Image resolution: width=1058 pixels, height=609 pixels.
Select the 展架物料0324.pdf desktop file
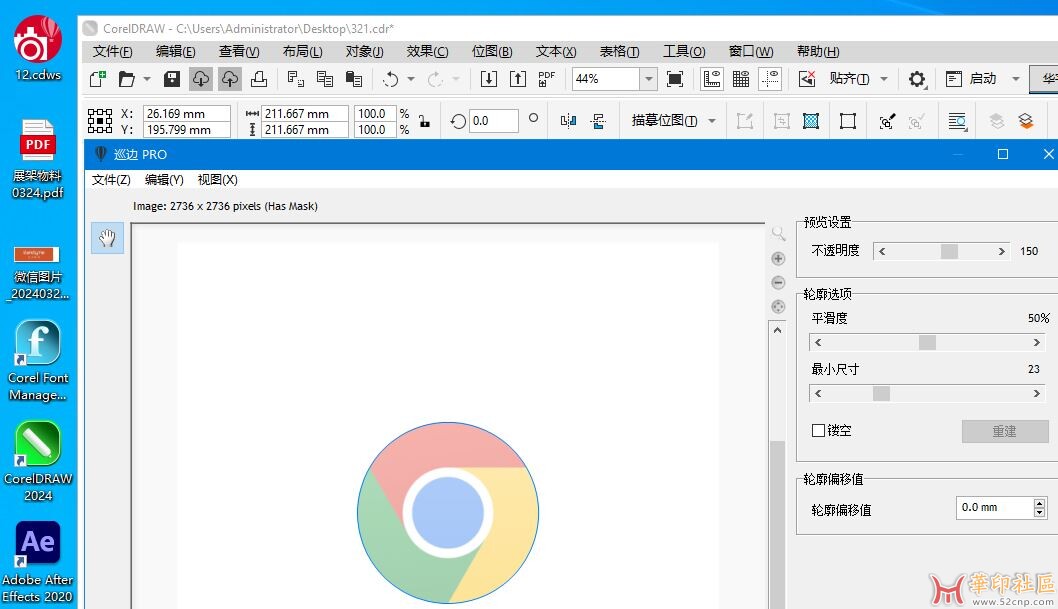coord(38,159)
